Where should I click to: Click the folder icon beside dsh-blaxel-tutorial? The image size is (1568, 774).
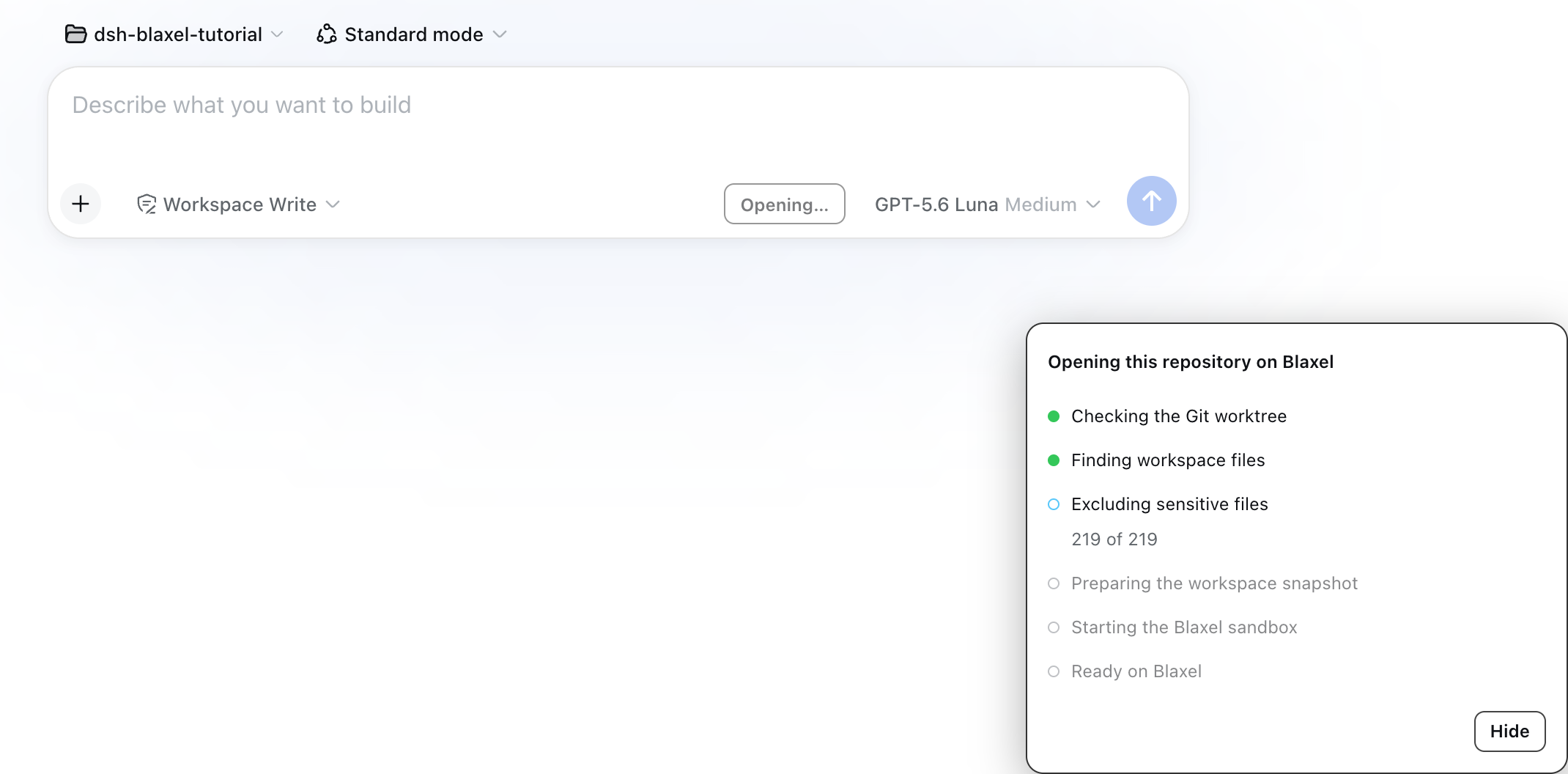[75, 34]
